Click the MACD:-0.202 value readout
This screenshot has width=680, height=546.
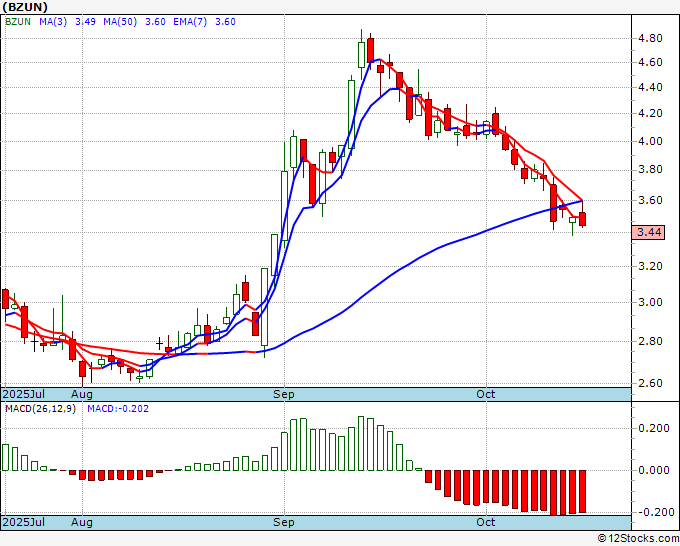(x=118, y=409)
